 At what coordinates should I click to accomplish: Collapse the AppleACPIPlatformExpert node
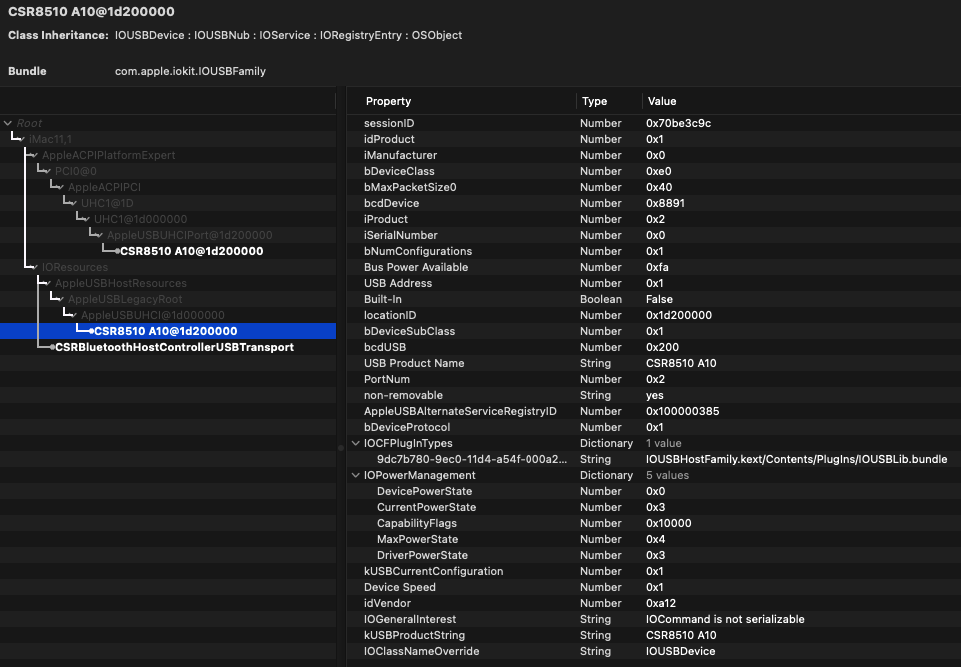pyautogui.click(x=36, y=155)
